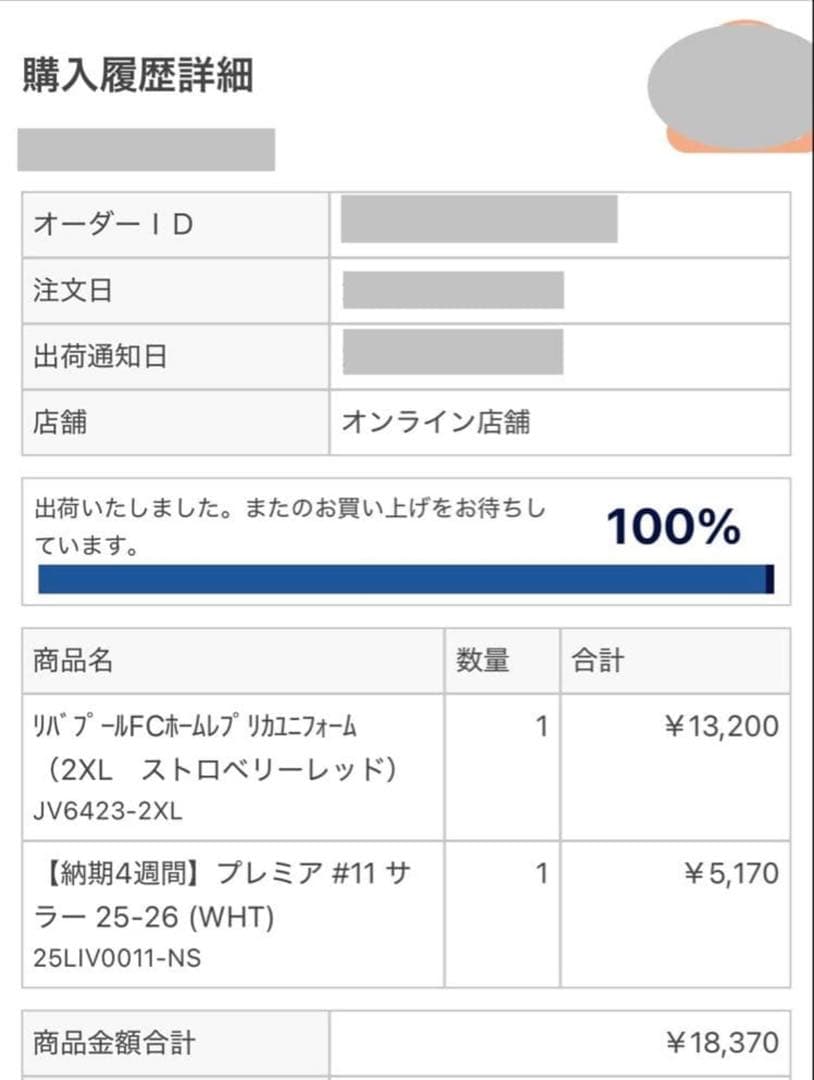Open the プレミア #11 サラー 25-26 item
The image size is (814, 1080).
click(222, 914)
